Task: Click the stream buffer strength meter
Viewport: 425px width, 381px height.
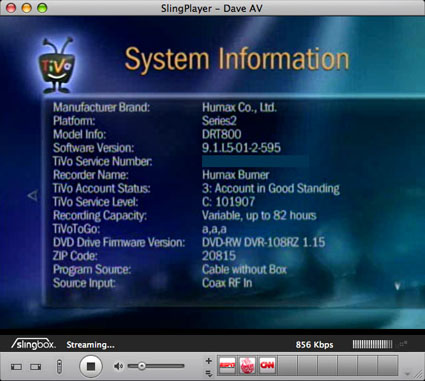Action: point(372,344)
